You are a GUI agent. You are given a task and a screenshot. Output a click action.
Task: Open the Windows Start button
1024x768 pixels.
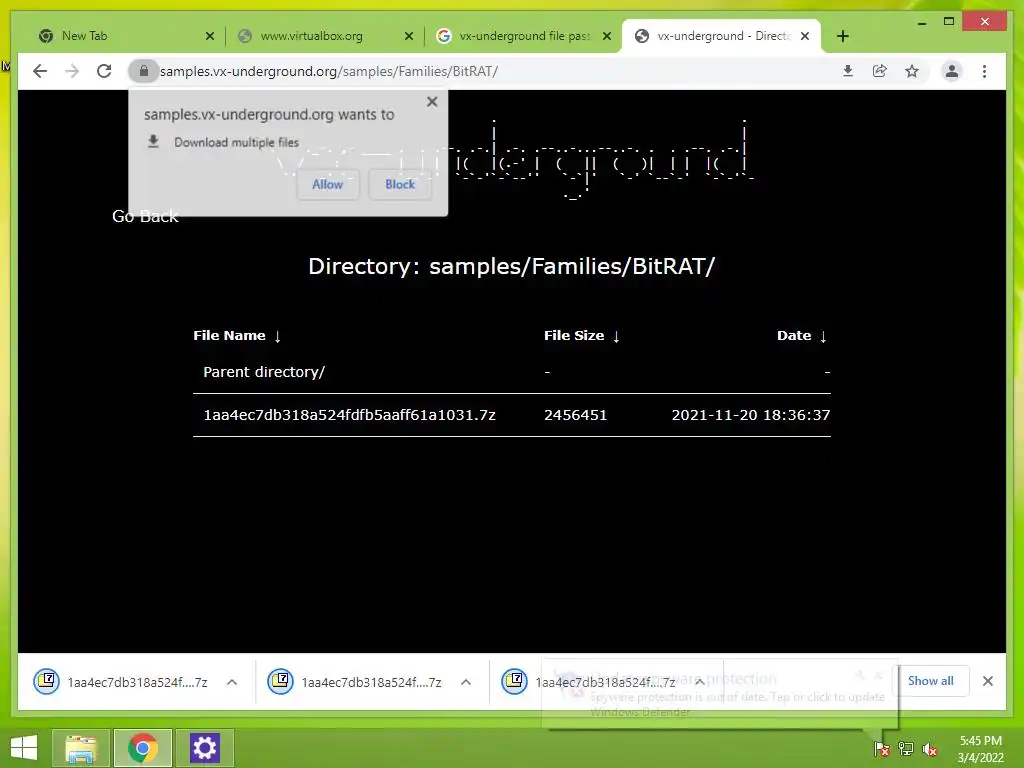click(24, 748)
